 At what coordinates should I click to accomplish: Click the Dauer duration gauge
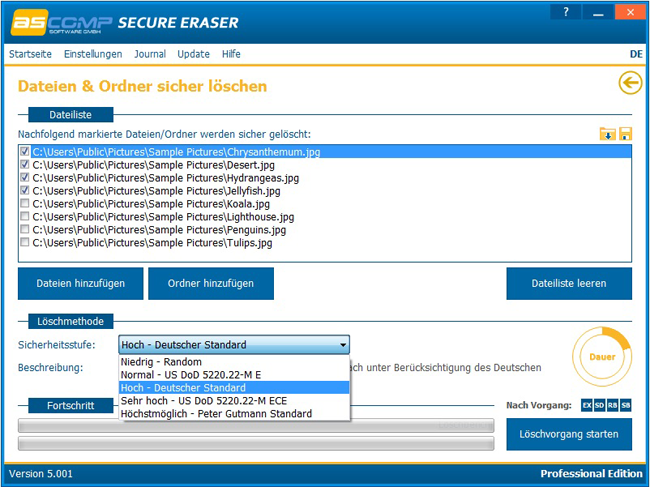pyautogui.click(x=602, y=357)
